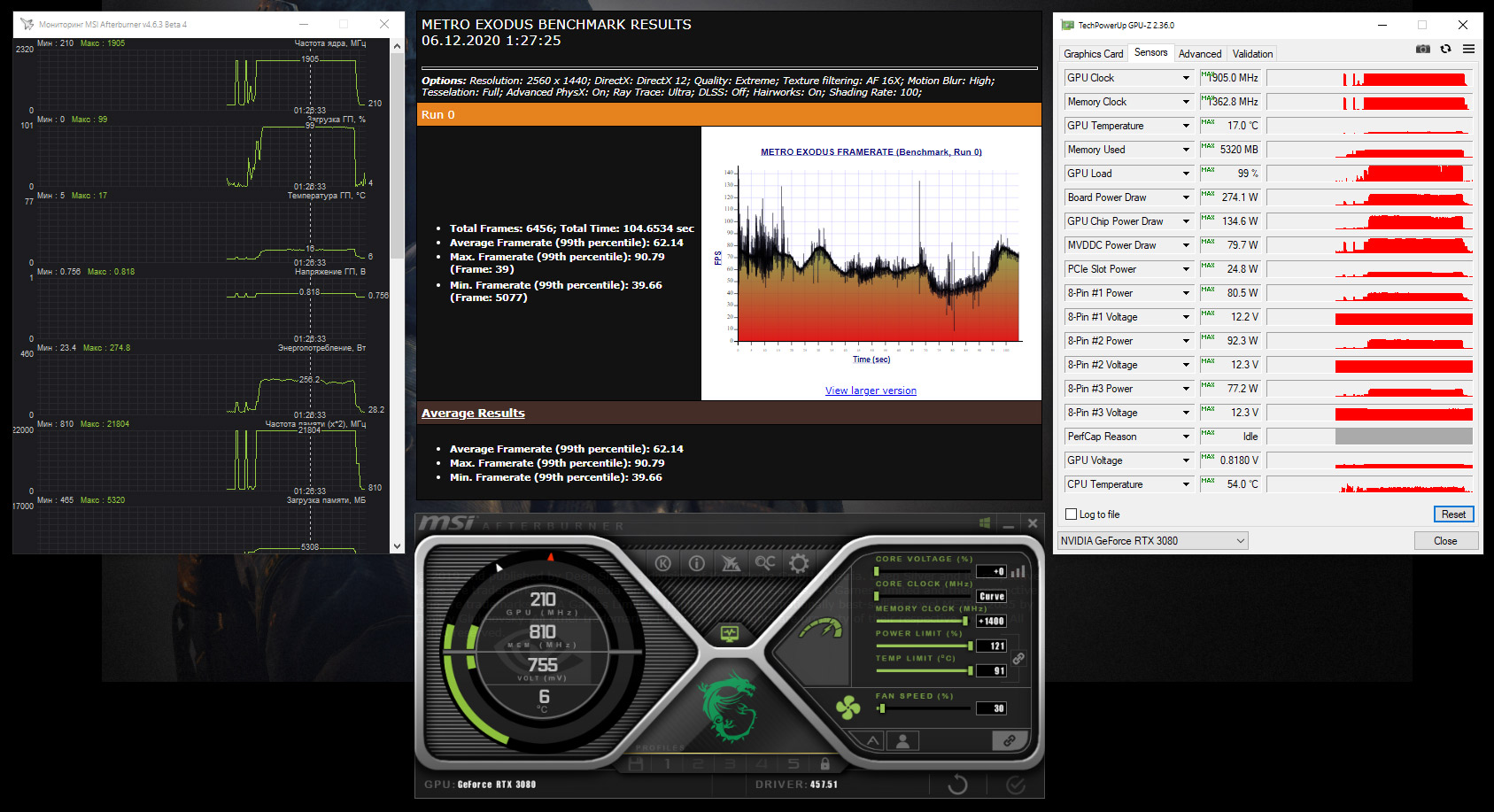
Task: Open the Validation tab
Action: click(x=1252, y=54)
